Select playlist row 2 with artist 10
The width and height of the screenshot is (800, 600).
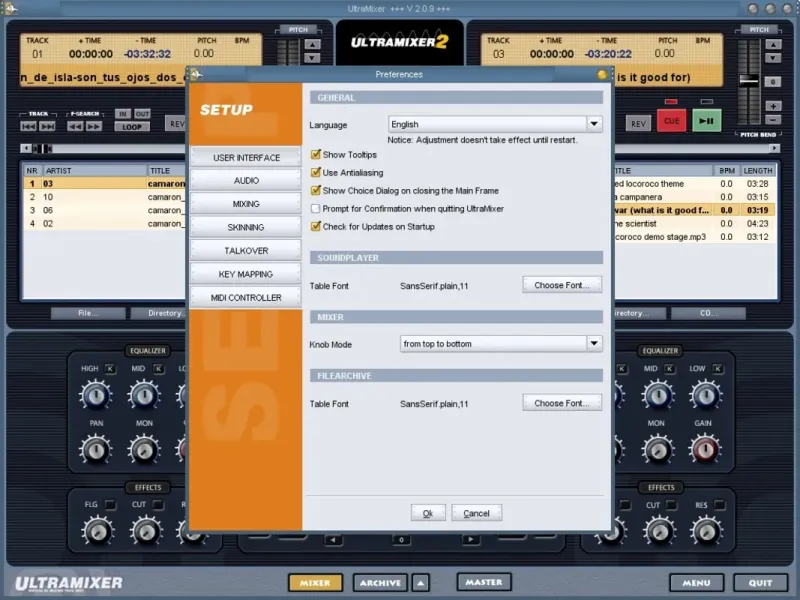pyautogui.click(x=104, y=197)
